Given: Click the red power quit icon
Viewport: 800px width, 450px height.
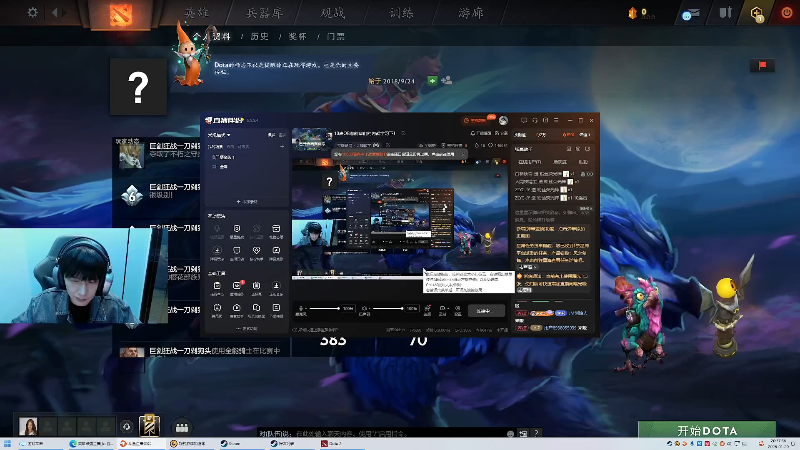Looking at the screenshot, I should (x=787, y=13).
